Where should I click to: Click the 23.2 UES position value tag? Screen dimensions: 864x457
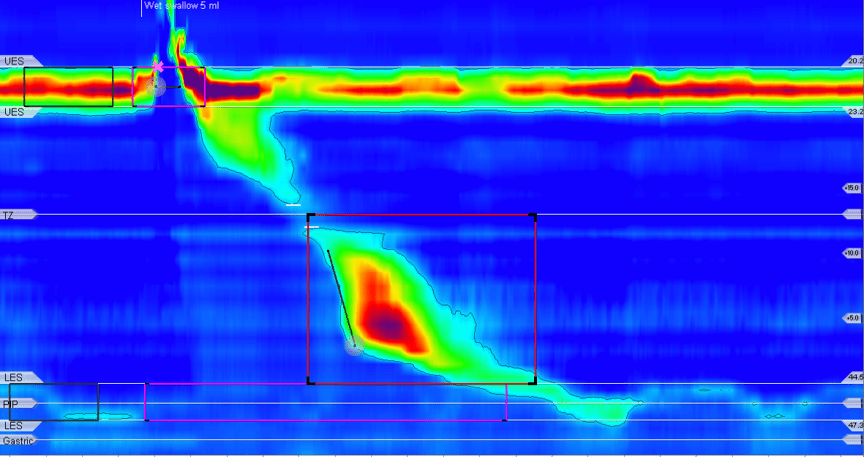[853, 111]
